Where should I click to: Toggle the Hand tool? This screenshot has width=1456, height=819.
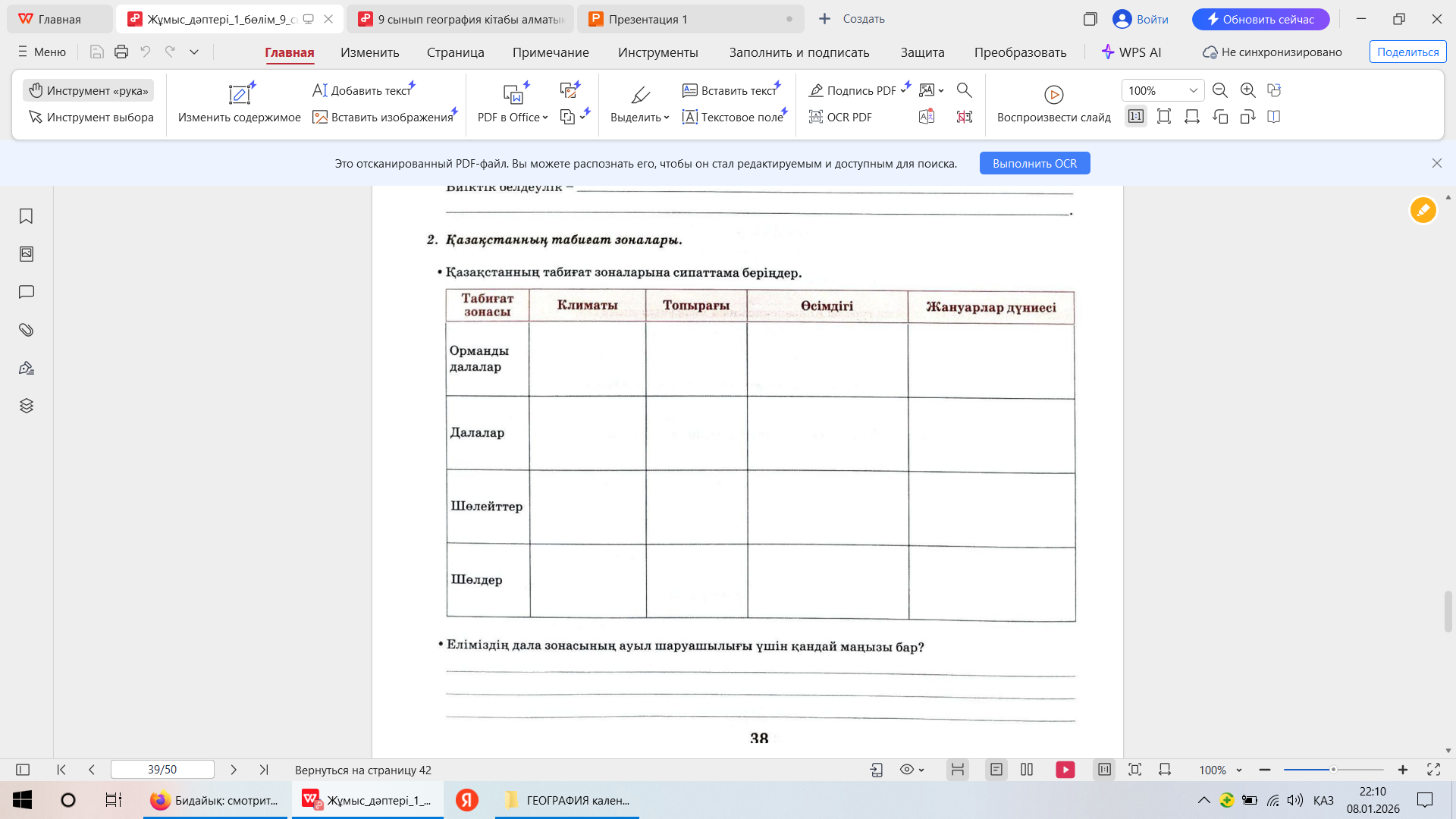click(89, 90)
